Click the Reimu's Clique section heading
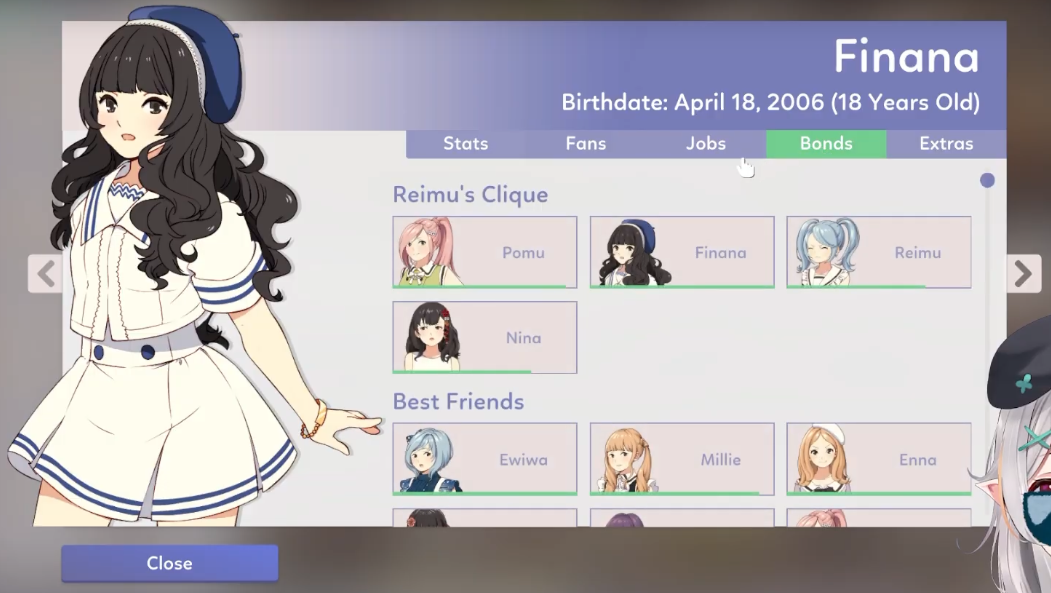The image size is (1051, 593). click(471, 194)
